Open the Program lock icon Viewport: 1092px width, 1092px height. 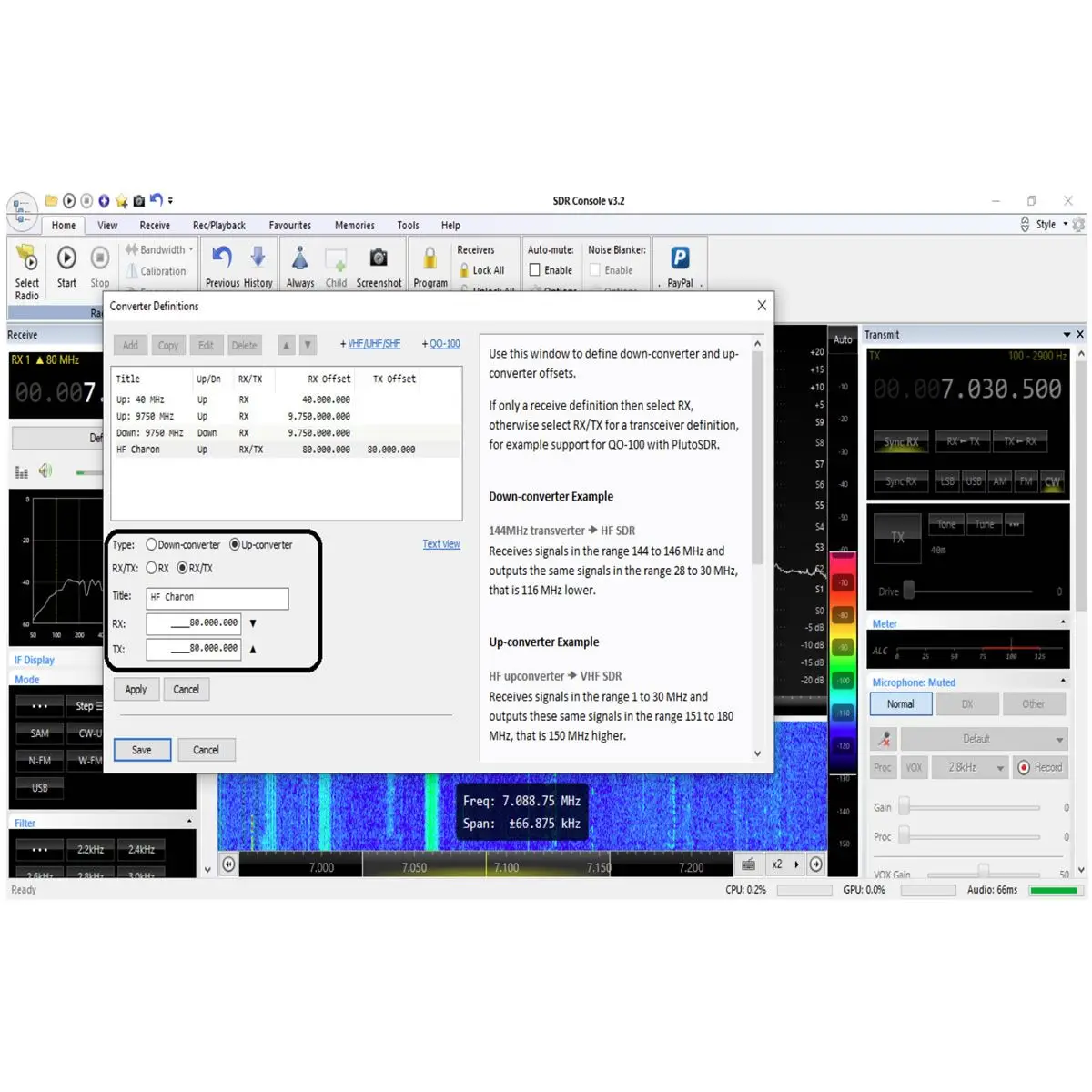coord(430,258)
